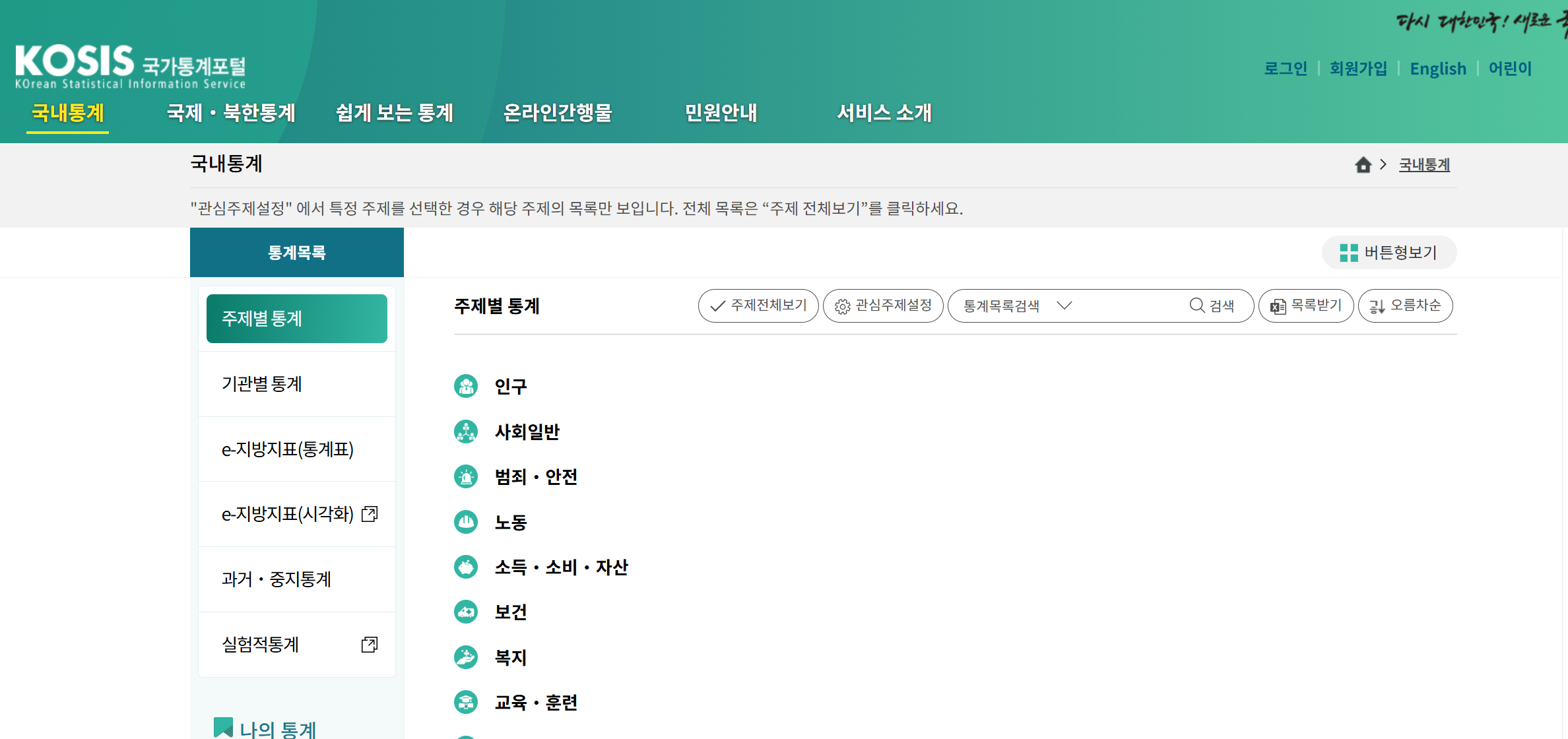Click the home icon in breadcrumb
This screenshot has height=739, width=1568.
[x=1363, y=165]
